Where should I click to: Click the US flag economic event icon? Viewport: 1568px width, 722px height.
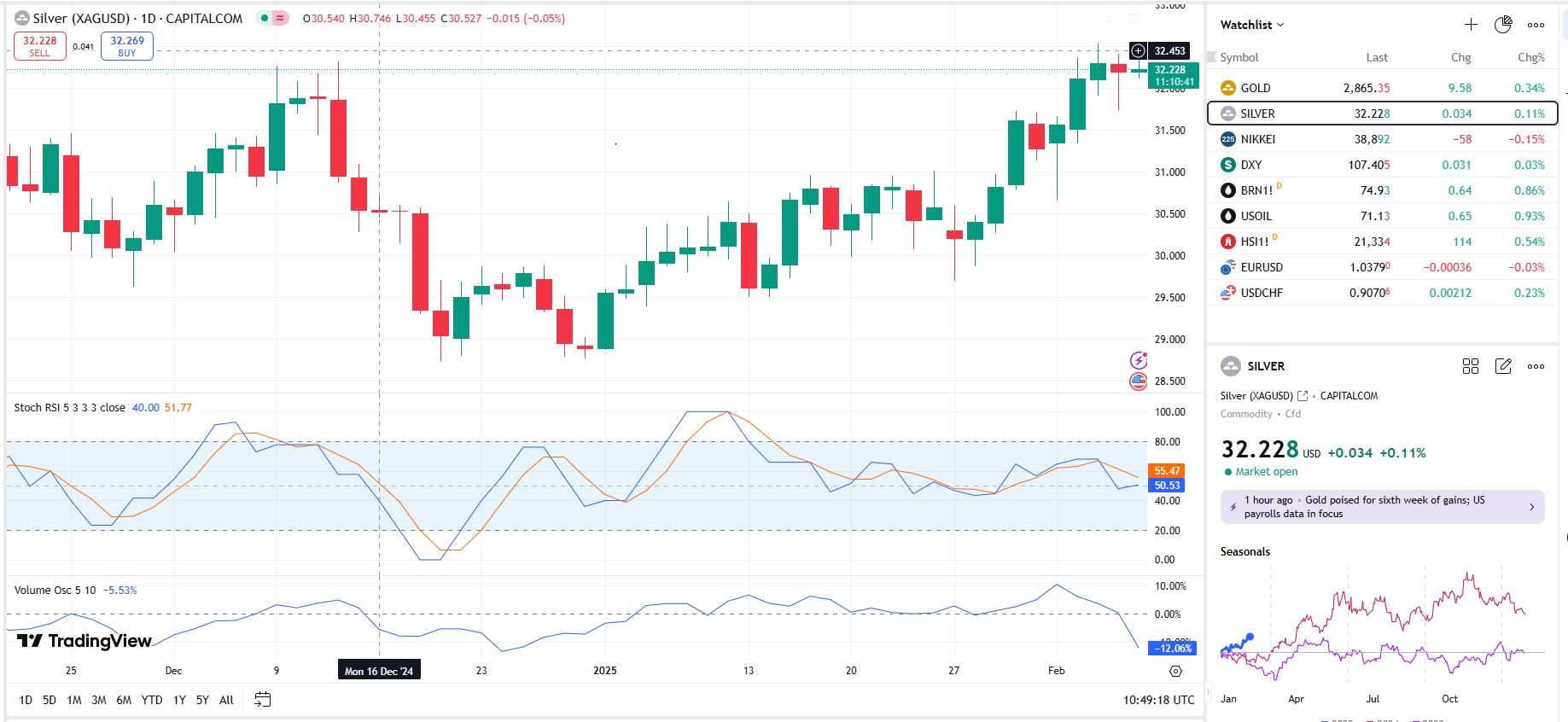click(x=1138, y=381)
